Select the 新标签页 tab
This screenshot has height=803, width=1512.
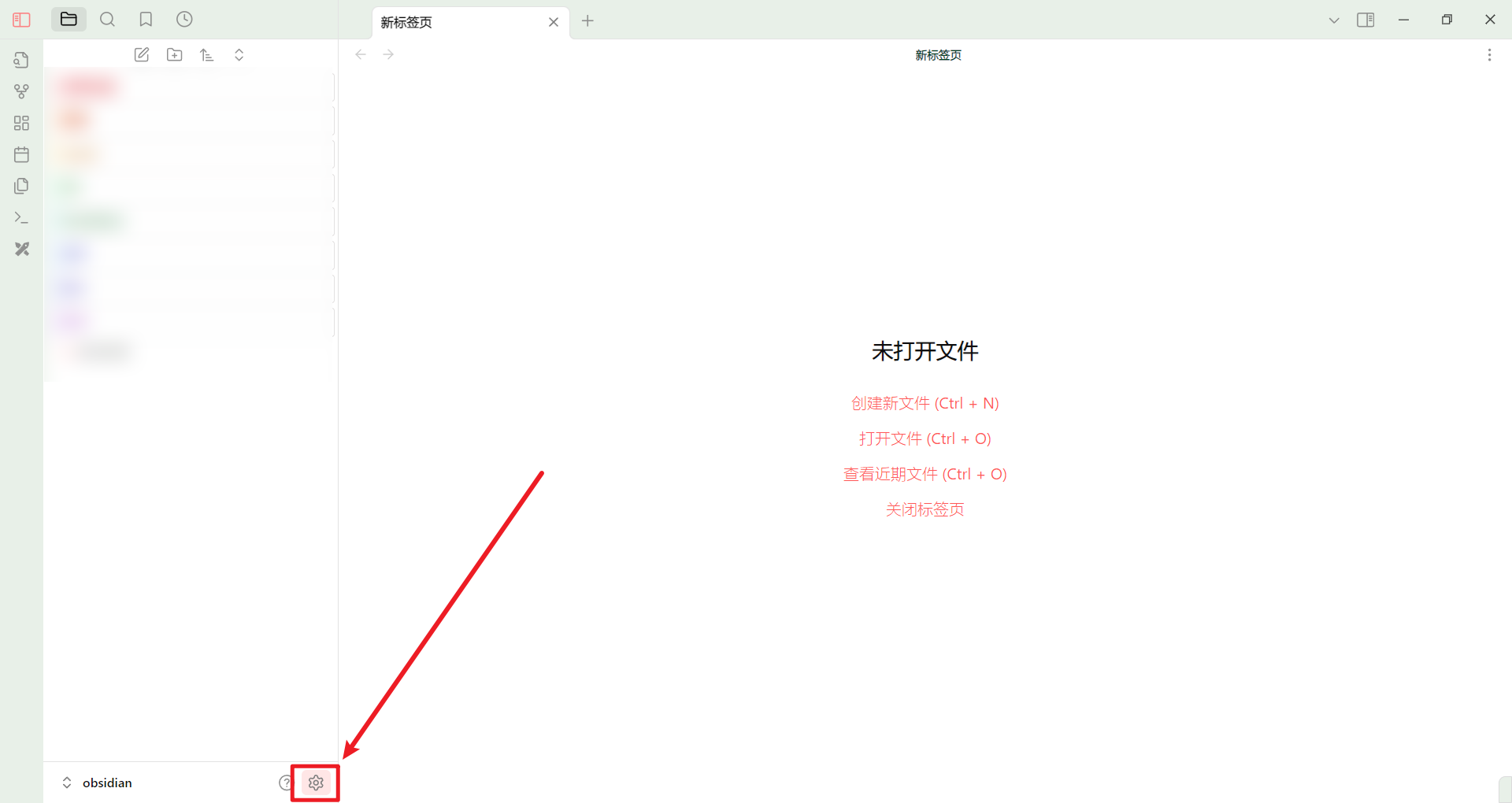click(x=457, y=22)
